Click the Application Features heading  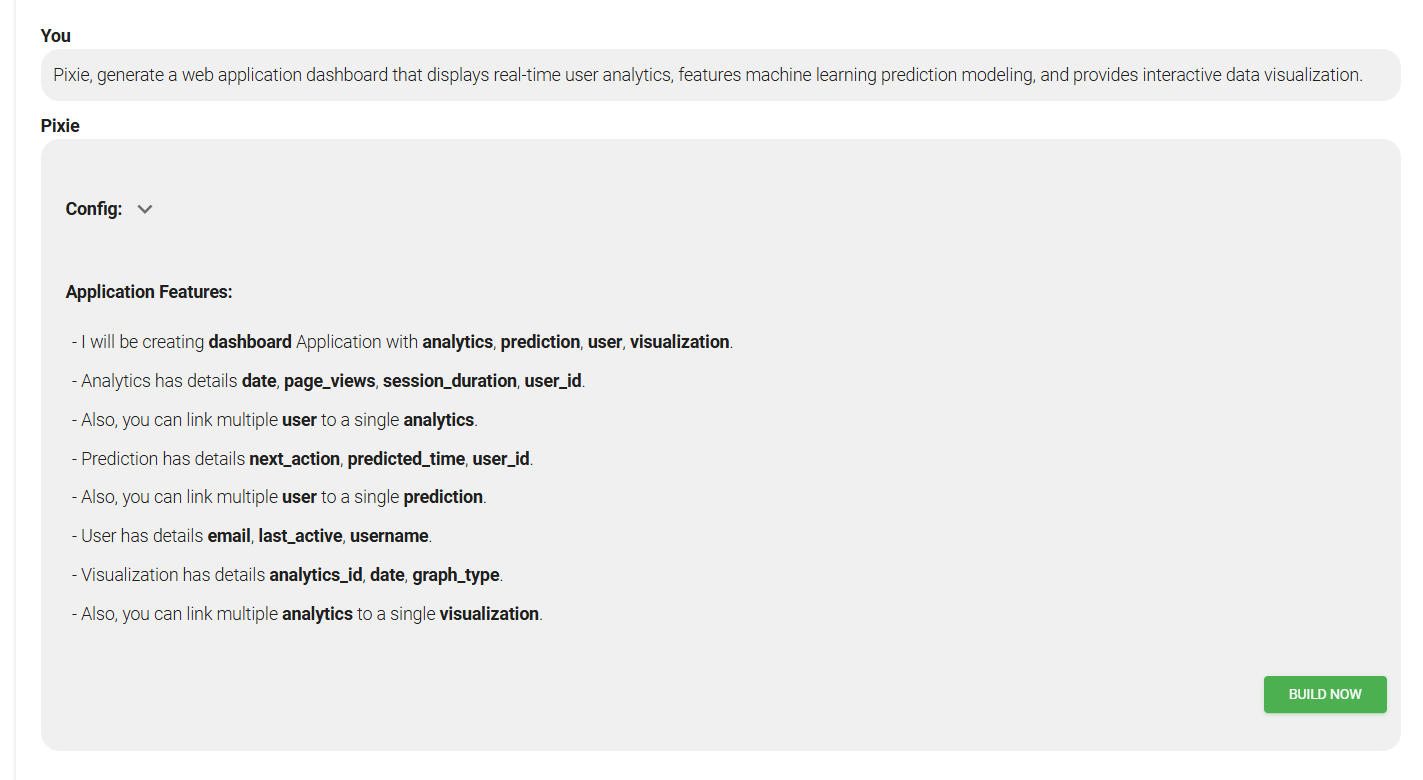149,292
